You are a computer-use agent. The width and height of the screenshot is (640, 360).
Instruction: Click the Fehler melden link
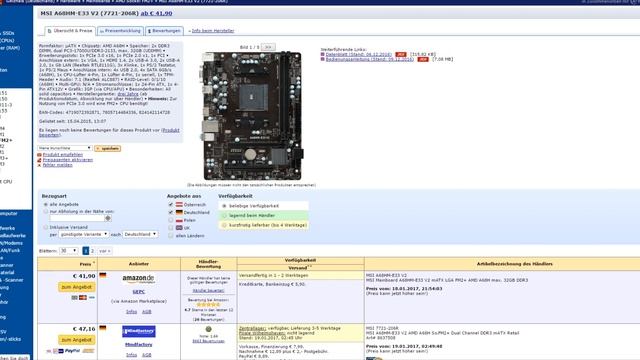point(58,165)
